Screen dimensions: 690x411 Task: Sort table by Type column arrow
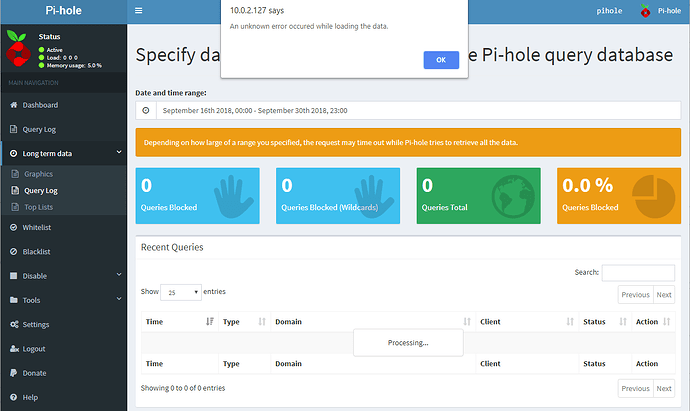click(262, 322)
